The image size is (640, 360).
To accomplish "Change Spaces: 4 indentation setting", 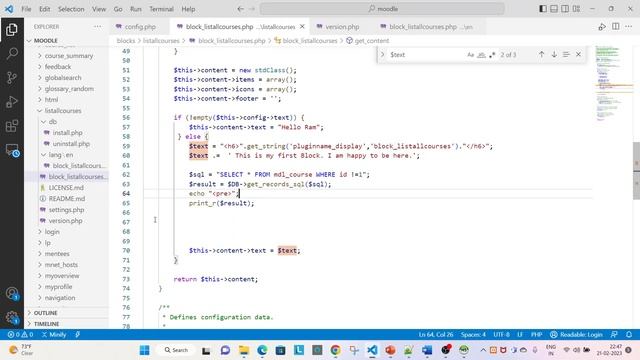I will (473, 334).
